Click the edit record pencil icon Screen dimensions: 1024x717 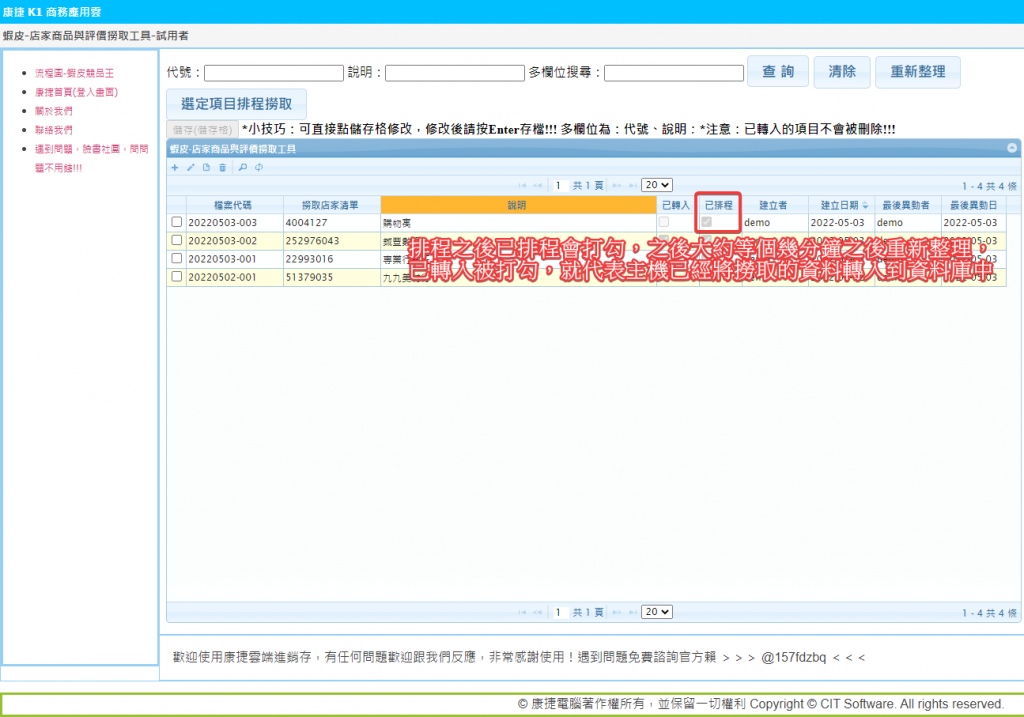tap(191, 167)
